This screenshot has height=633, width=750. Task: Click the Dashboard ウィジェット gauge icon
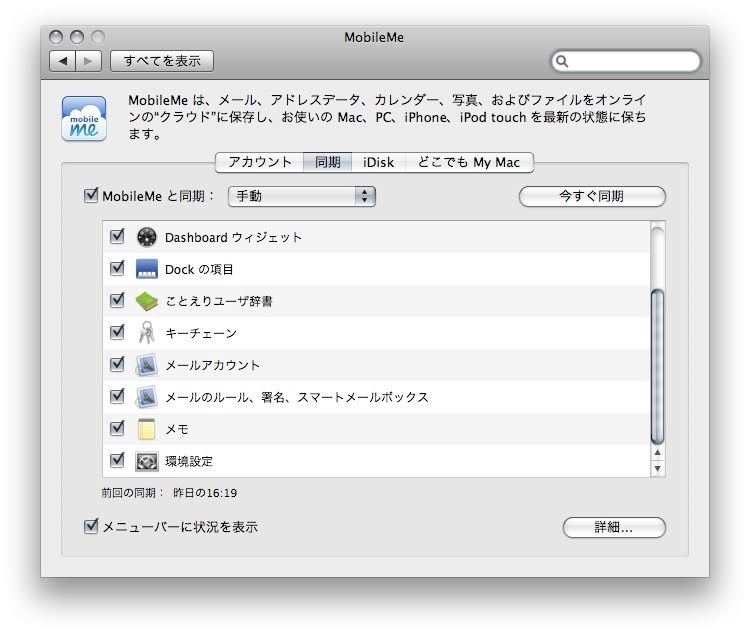pyautogui.click(x=147, y=237)
